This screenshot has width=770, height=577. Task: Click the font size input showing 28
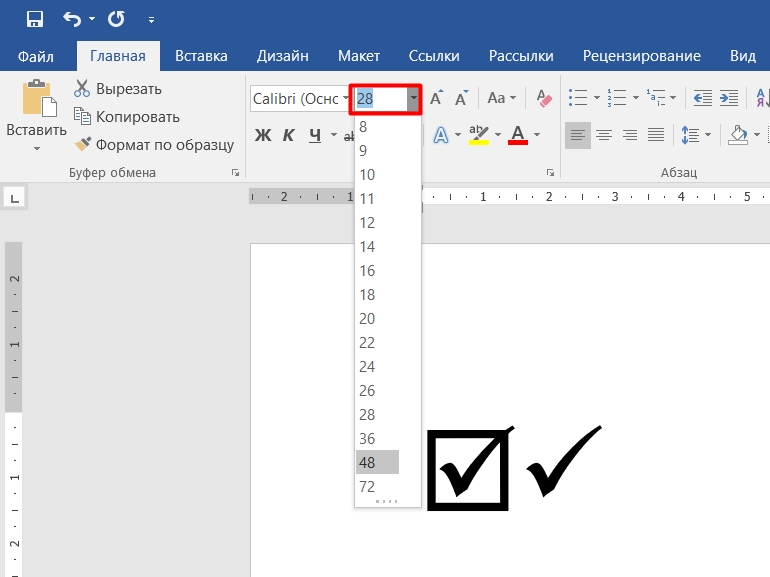point(381,99)
